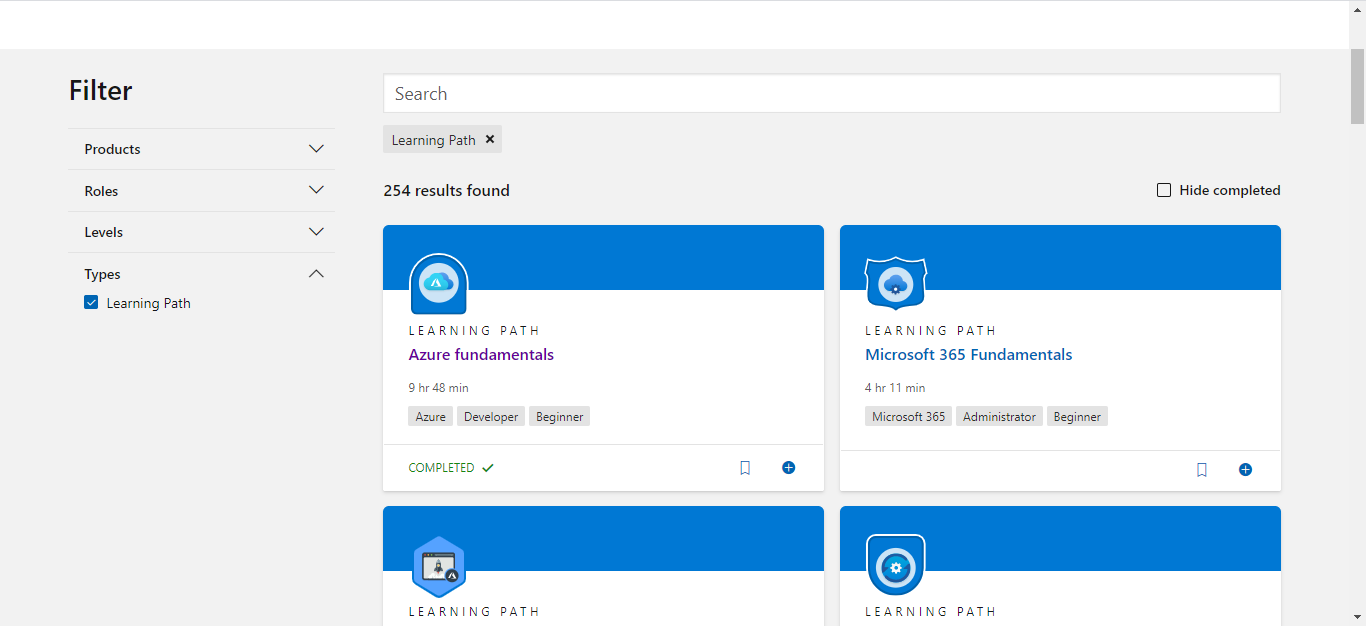Expand the Roles filter section
1366x626 pixels.
(202, 191)
